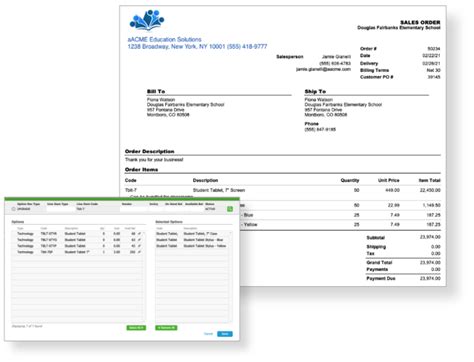The height and width of the screenshot is (362, 474).
Task: Click the 1238 Broadway New York address line
Action: tap(197, 47)
